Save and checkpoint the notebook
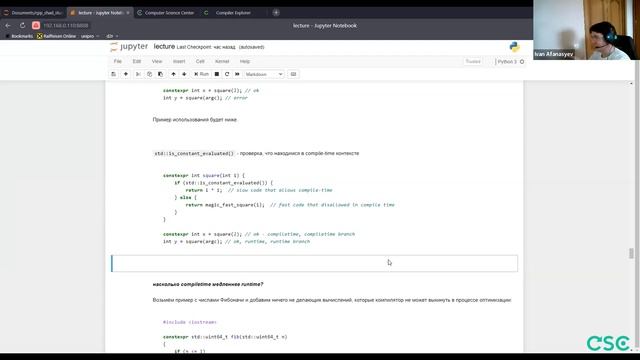 point(113,74)
